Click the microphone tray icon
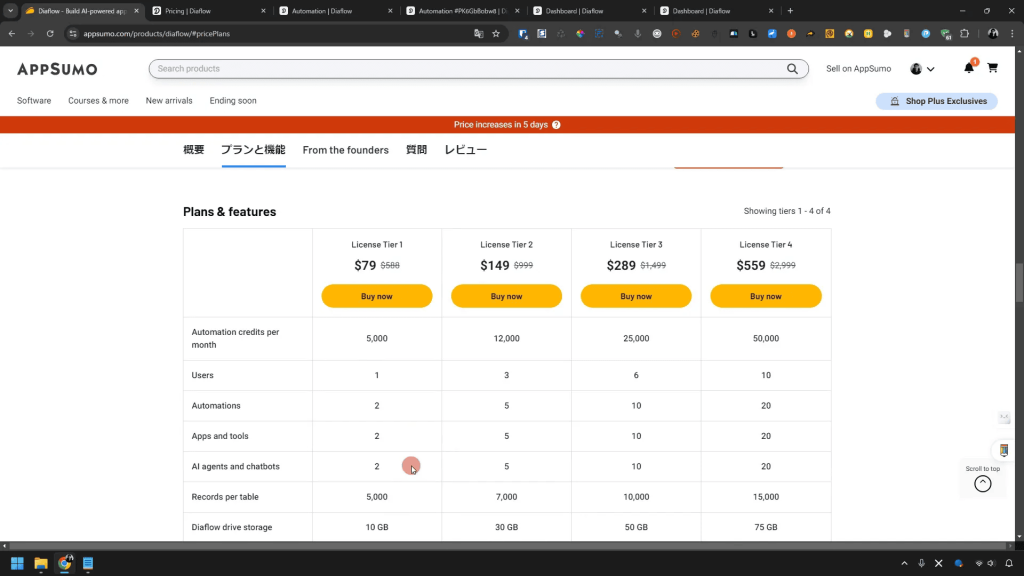The height and width of the screenshot is (576, 1024). (921, 563)
